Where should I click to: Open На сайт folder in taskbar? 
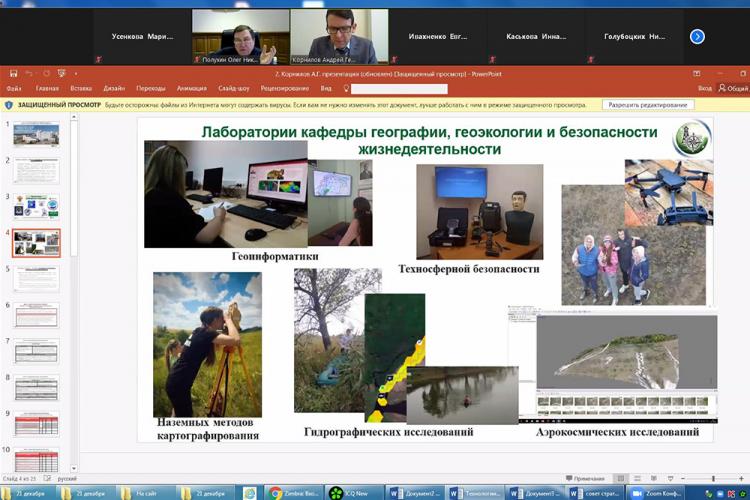point(145,493)
